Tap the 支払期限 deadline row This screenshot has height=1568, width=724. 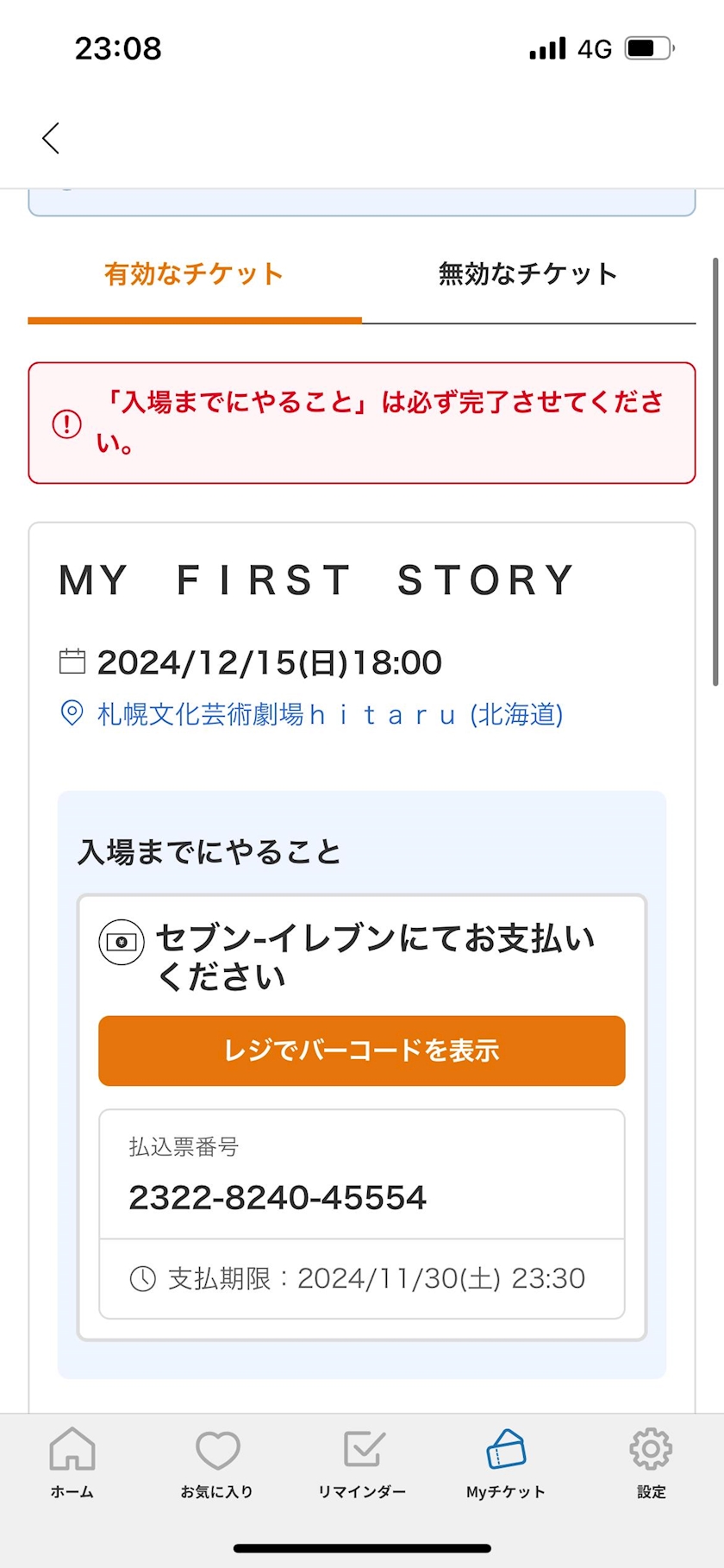[x=362, y=1278]
